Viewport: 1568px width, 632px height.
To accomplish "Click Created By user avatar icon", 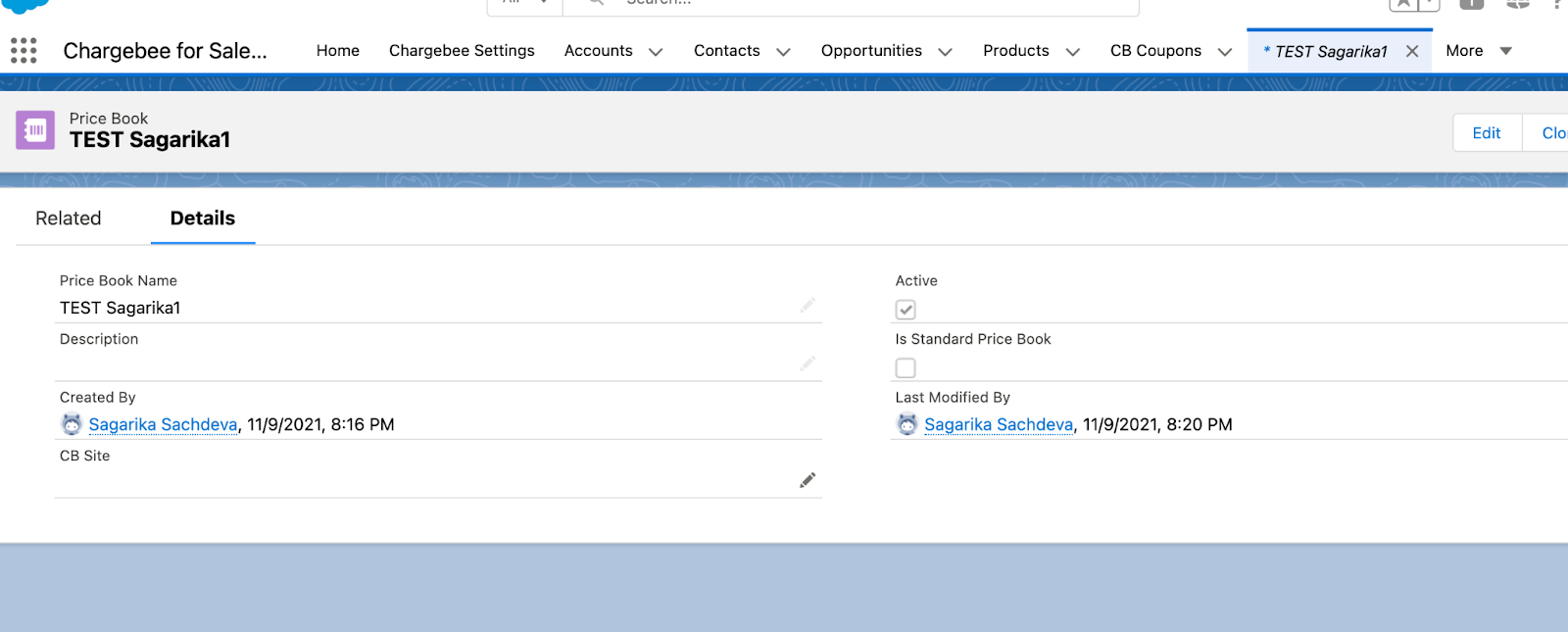I will [x=72, y=424].
